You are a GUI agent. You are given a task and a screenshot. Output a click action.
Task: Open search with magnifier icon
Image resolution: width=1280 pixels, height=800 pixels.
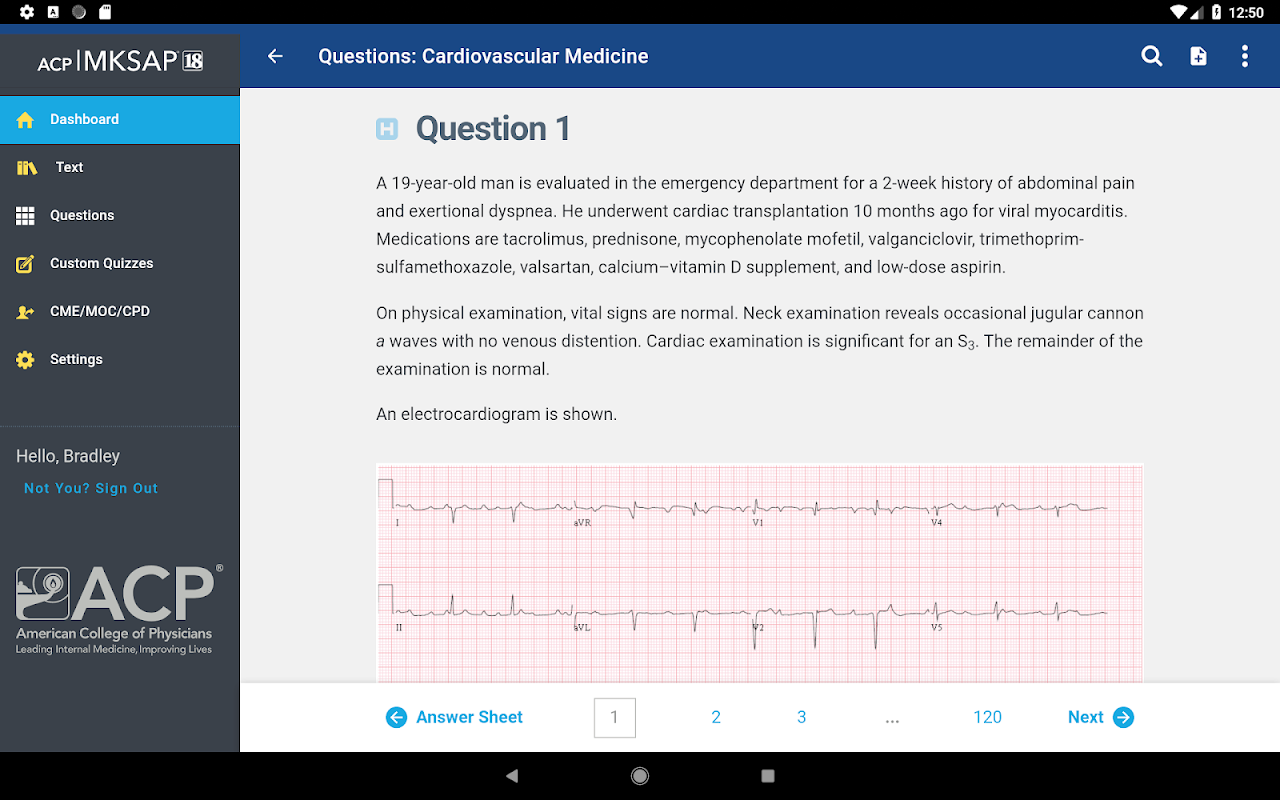pyautogui.click(x=1152, y=57)
